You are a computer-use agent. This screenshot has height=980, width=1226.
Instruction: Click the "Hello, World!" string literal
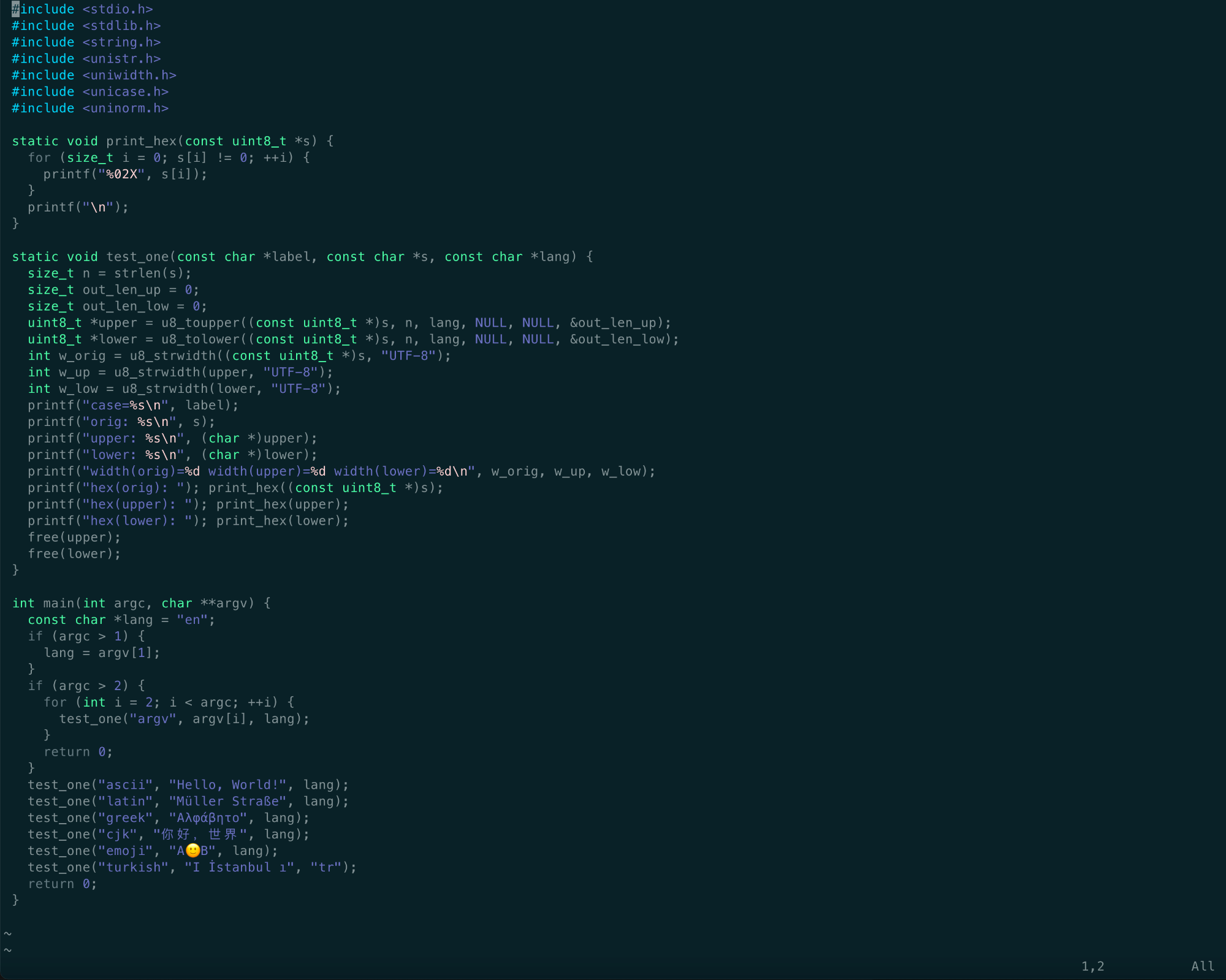click(227, 785)
